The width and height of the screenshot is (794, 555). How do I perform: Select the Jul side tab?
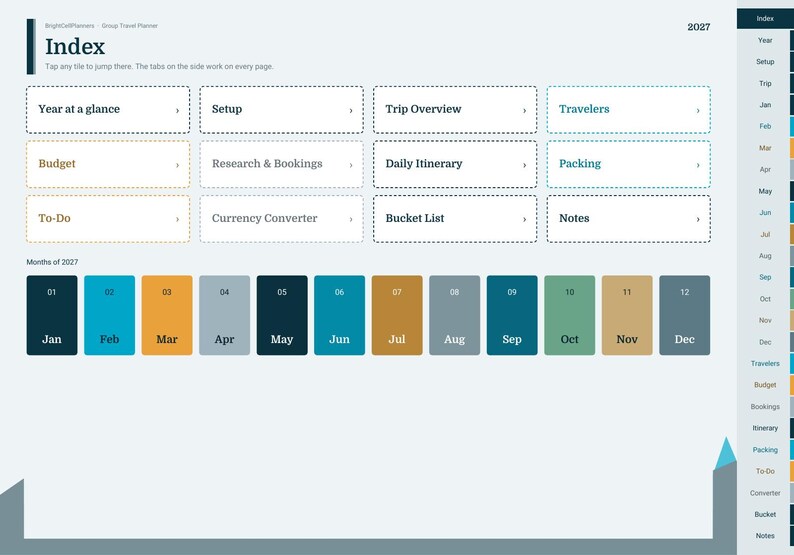coord(765,234)
